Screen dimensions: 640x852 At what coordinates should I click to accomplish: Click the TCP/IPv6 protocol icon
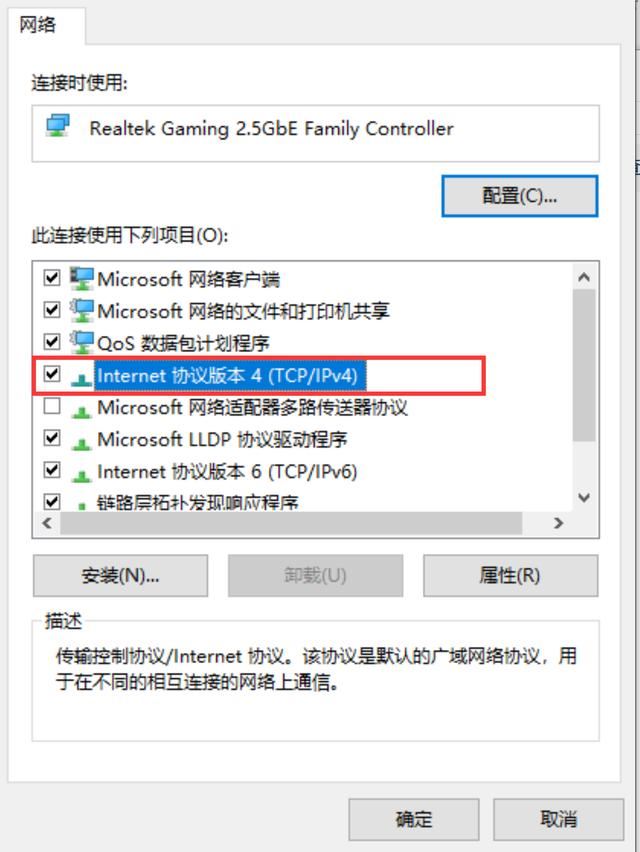point(81,475)
